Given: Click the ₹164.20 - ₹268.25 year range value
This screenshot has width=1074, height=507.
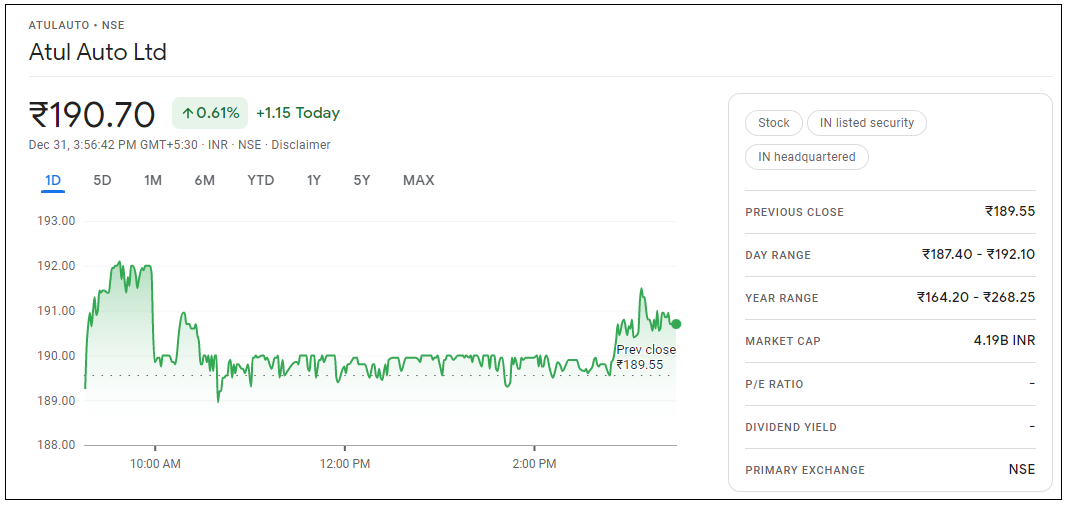Looking at the screenshot, I should tap(976, 297).
